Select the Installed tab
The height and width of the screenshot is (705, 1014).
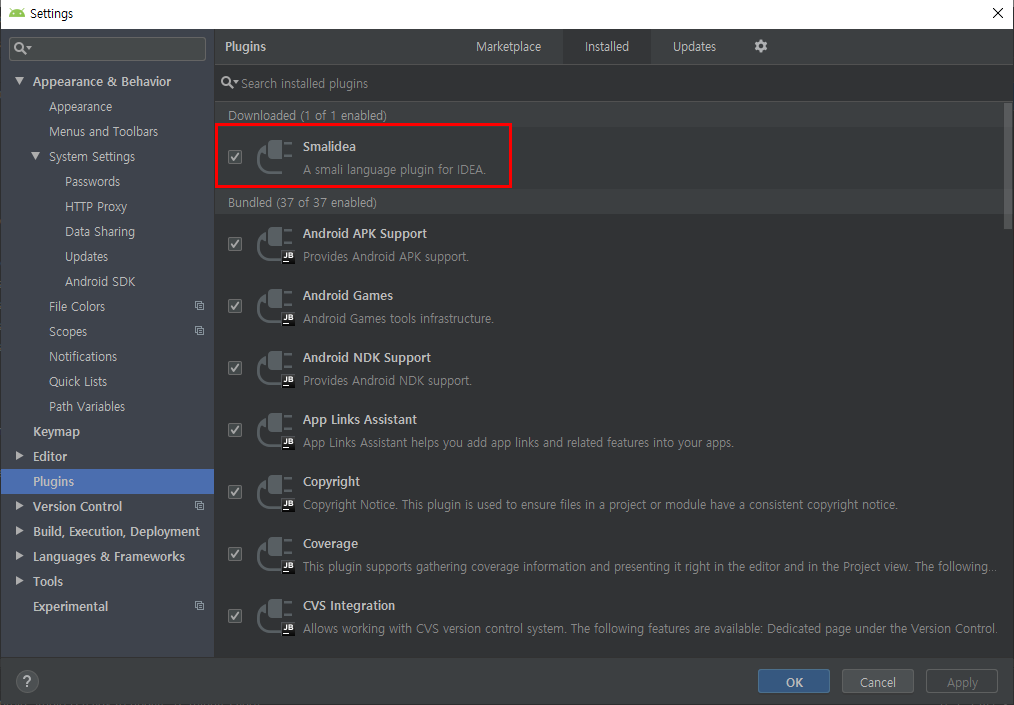point(607,47)
